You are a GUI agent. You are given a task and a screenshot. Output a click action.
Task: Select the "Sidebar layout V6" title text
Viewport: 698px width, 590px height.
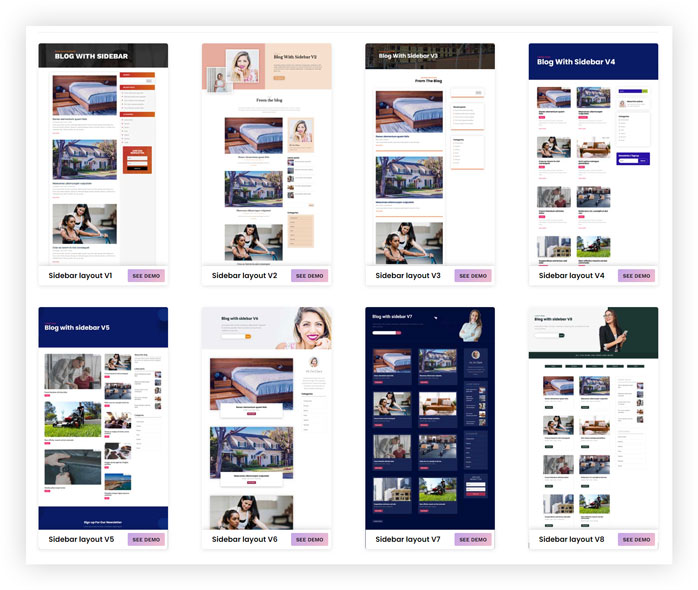245,540
